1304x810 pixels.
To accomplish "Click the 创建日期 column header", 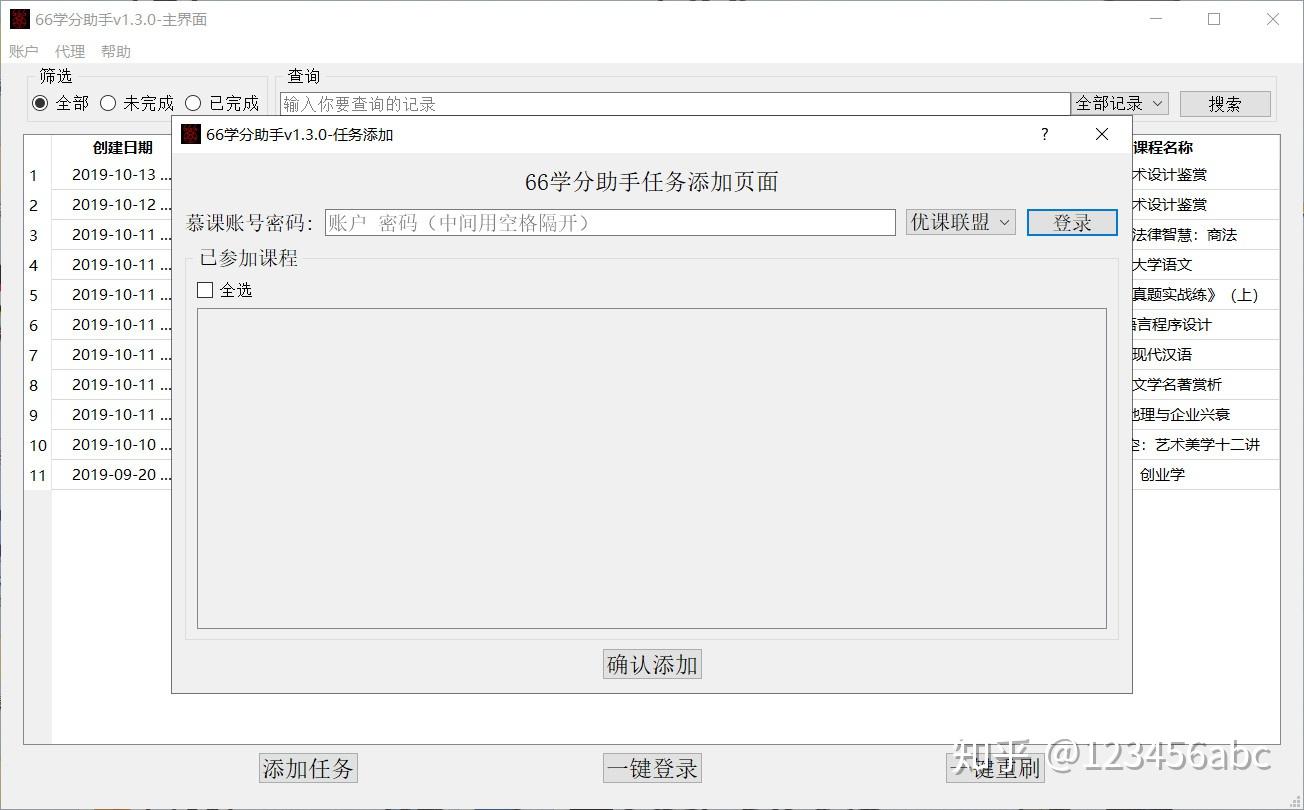I will tap(122, 147).
